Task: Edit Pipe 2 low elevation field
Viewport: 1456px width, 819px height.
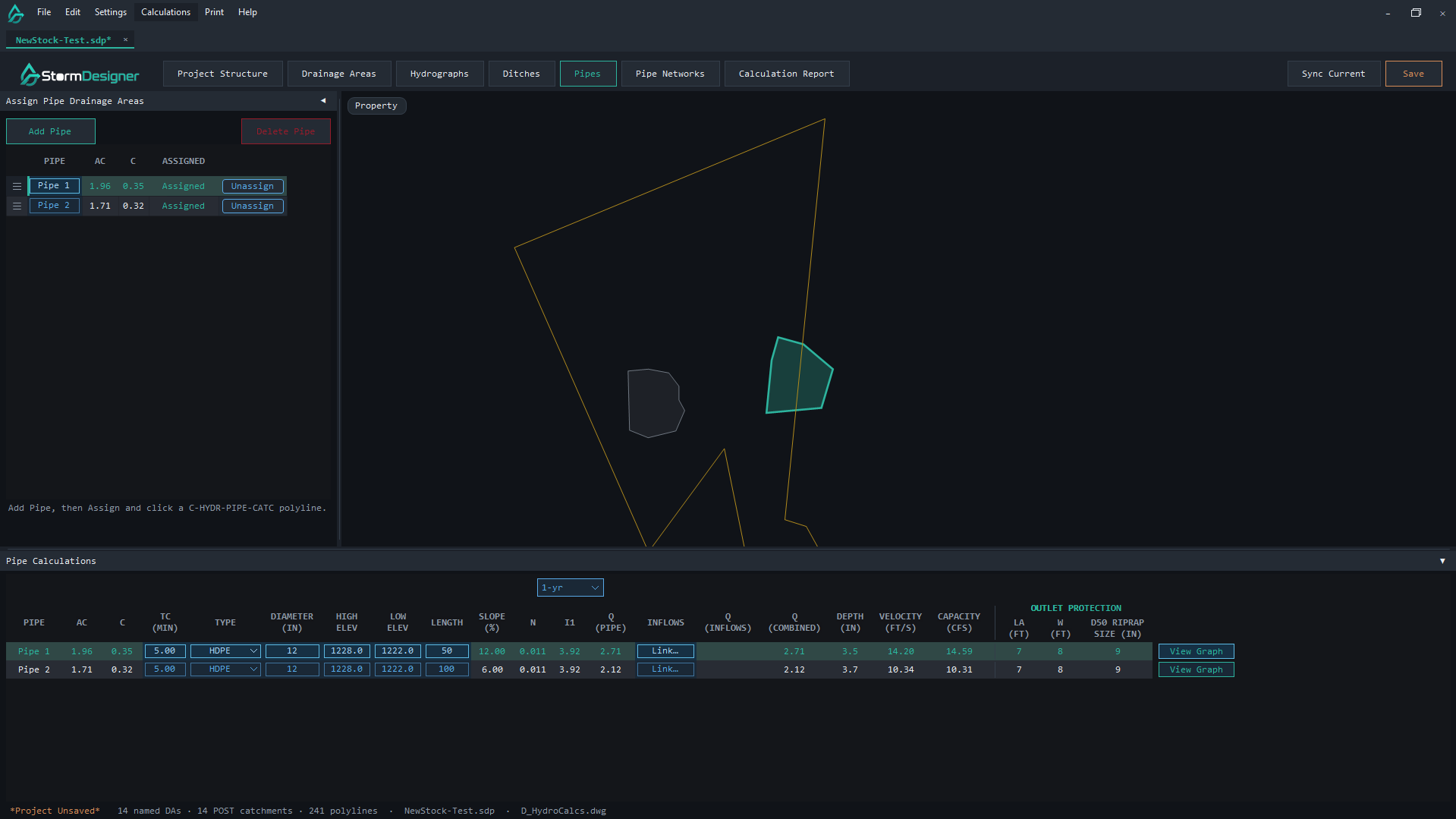Action: 398,669
